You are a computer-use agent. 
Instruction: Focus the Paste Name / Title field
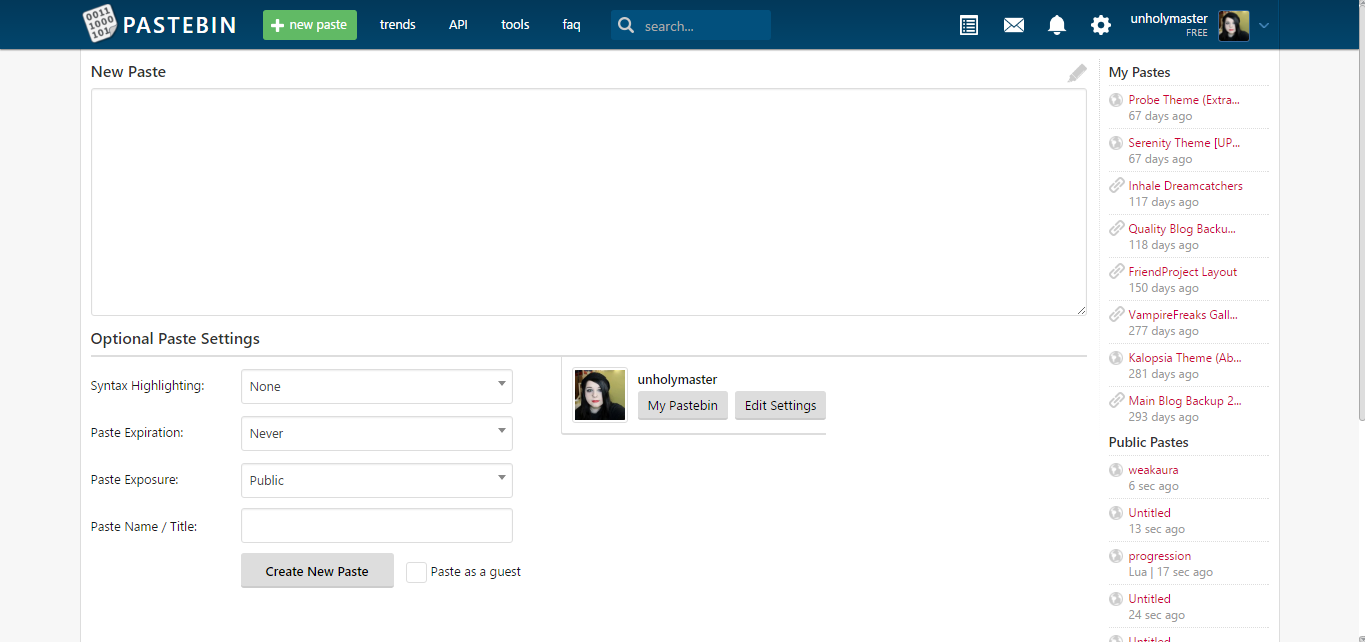pyautogui.click(x=377, y=526)
